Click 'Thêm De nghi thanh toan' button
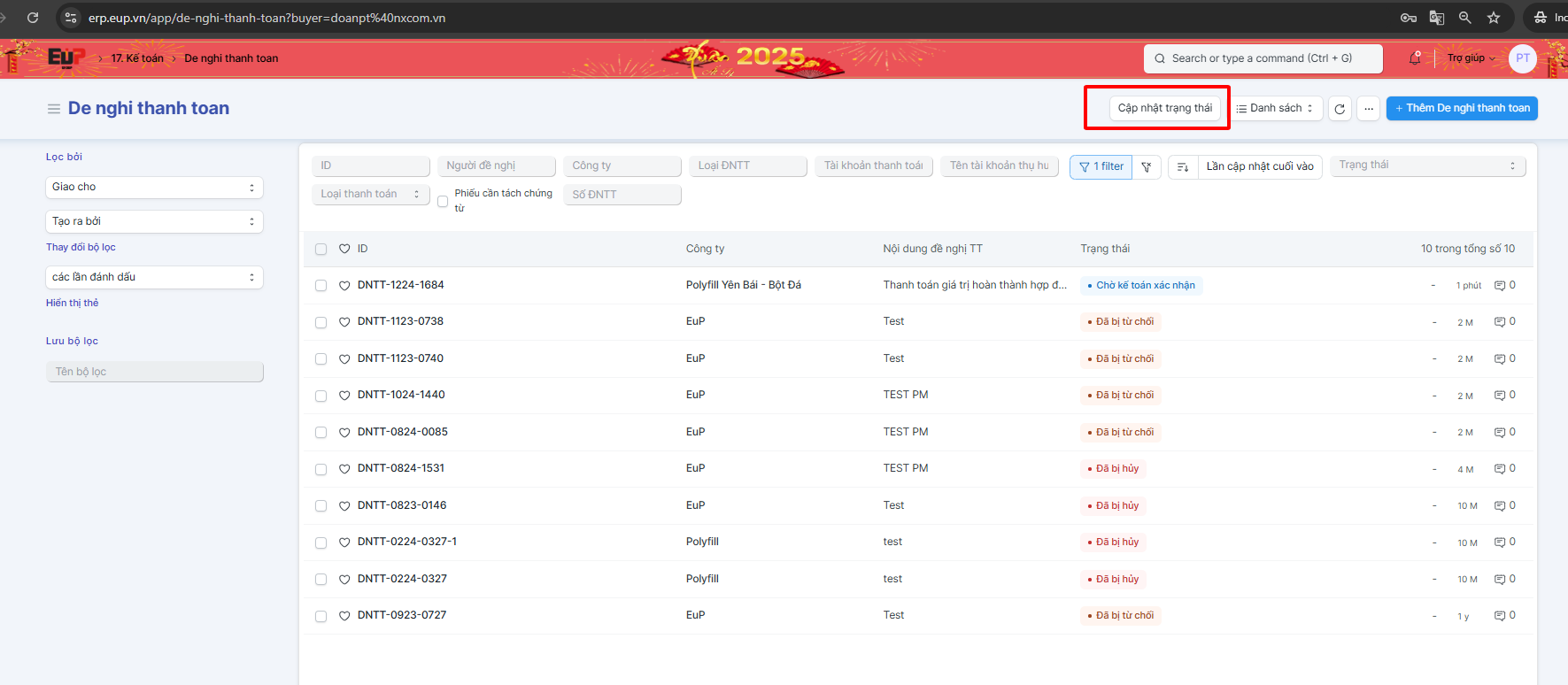 pyautogui.click(x=1461, y=109)
